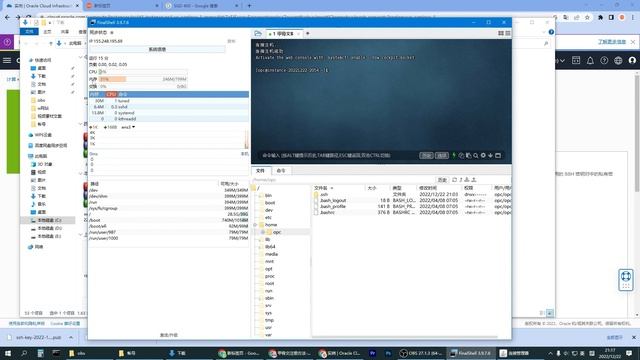Select the tmp folder in the remote tree
Viewport: 640px width, 360px height.
[x=269, y=320]
